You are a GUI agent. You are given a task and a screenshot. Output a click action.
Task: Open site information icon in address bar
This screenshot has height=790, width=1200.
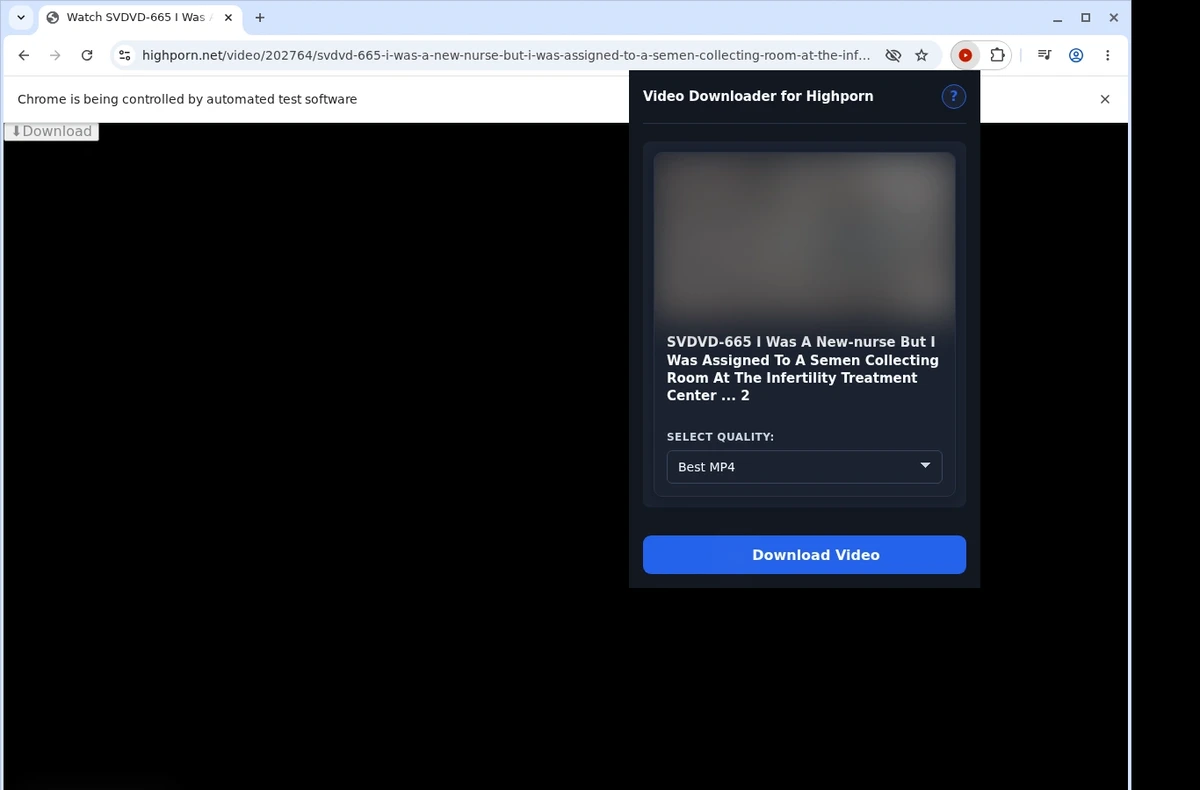click(125, 56)
